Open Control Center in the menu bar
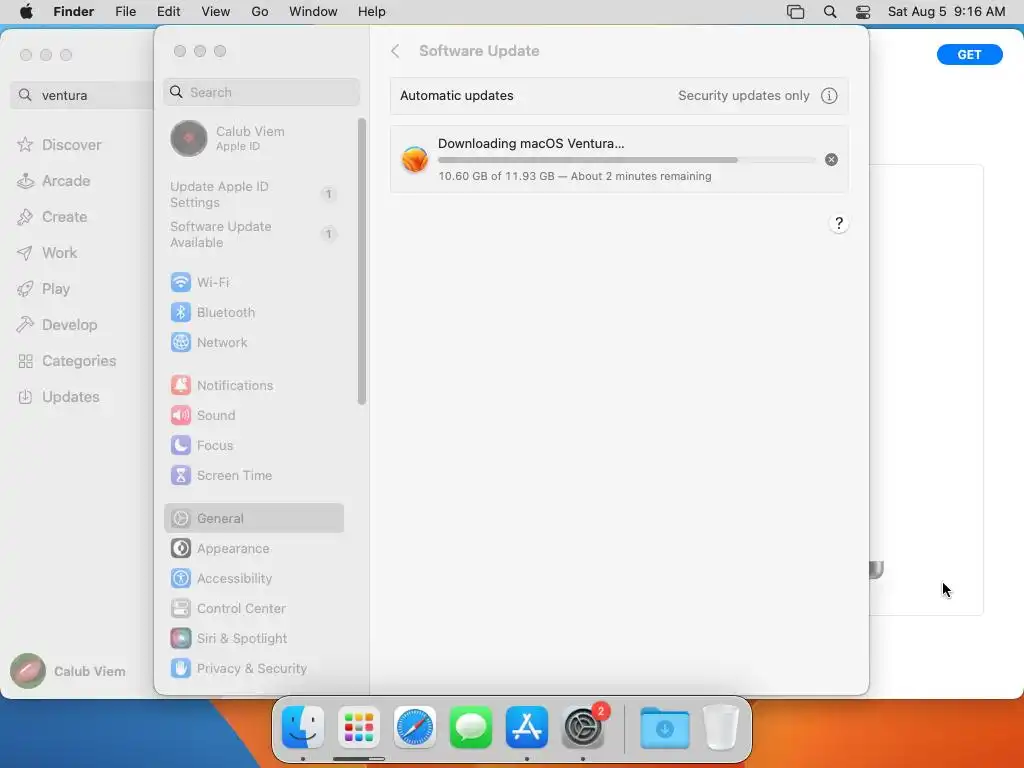This screenshot has height=768, width=1024. 863,12
